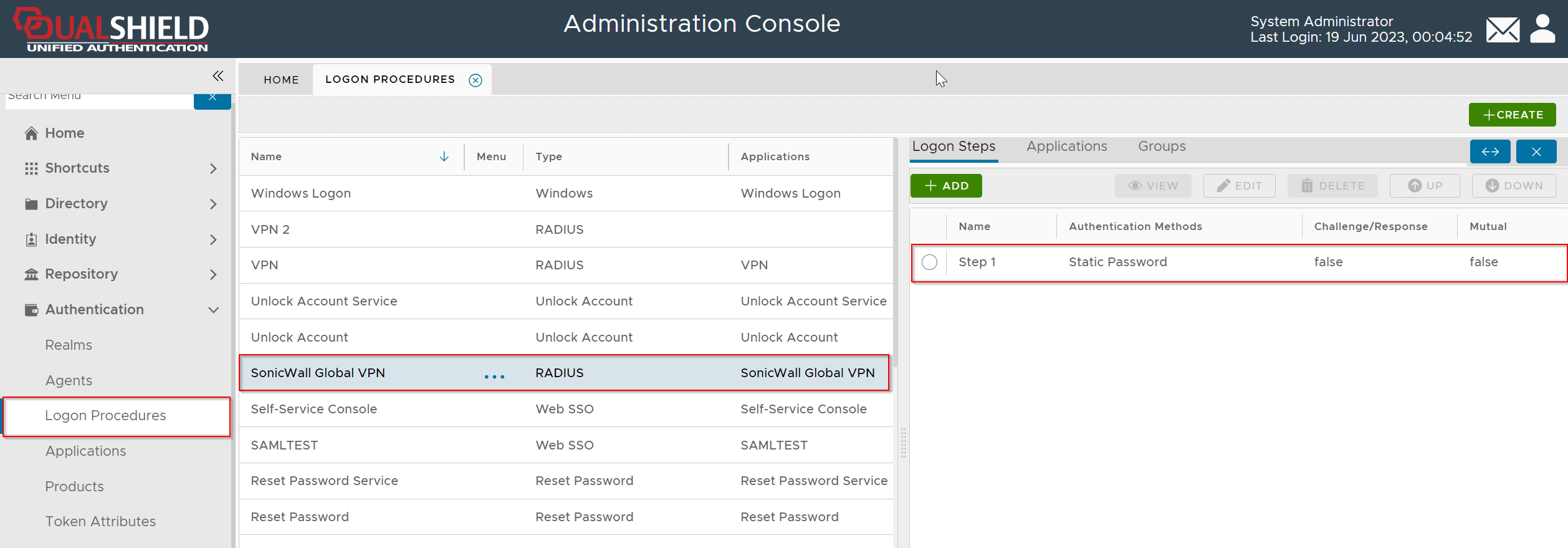Select the Step 1 radio button
The image size is (1568, 548).
(929, 262)
